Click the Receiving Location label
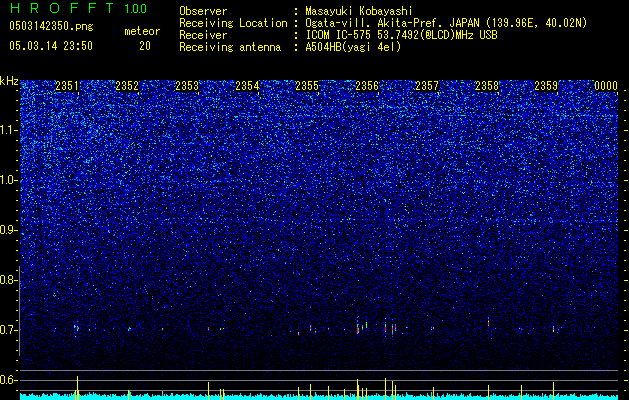 click(x=233, y=23)
